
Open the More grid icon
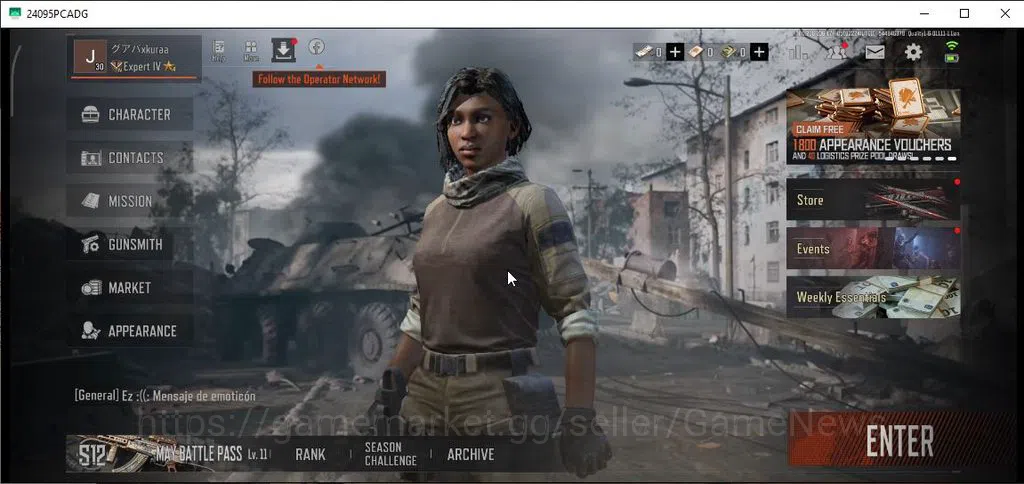coord(251,50)
